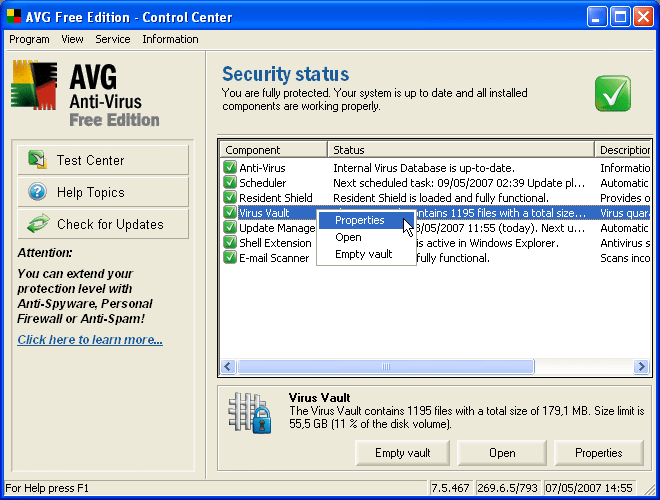660x500 pixels.
Task: Click the horizontal scrollbar thumb
Action: tap(386, 366)
